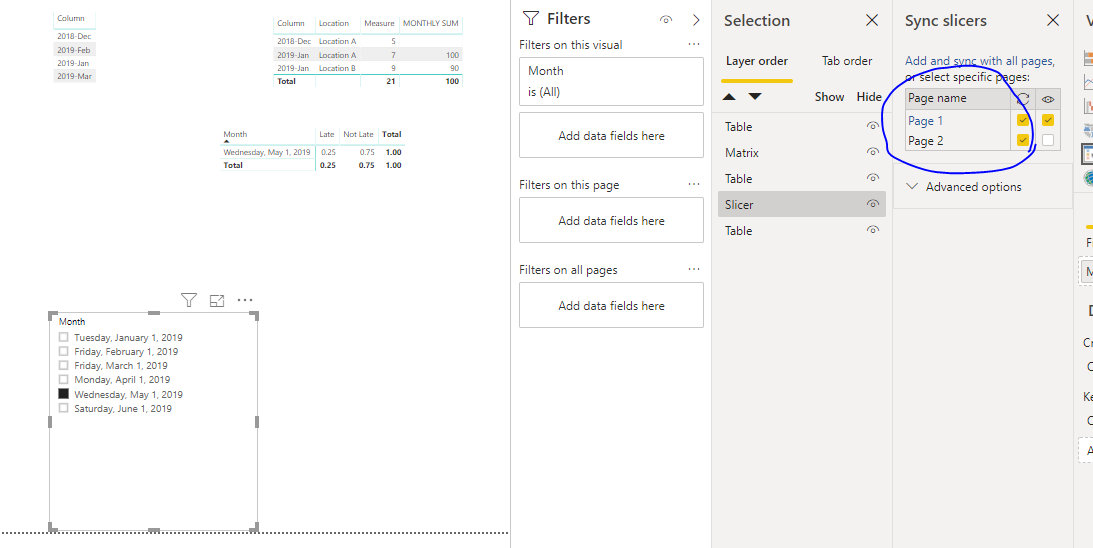This screenshot has width=1093, height=548.
Task: Select 2019-Jan in the Column slicer list
Action: point(75,63)
